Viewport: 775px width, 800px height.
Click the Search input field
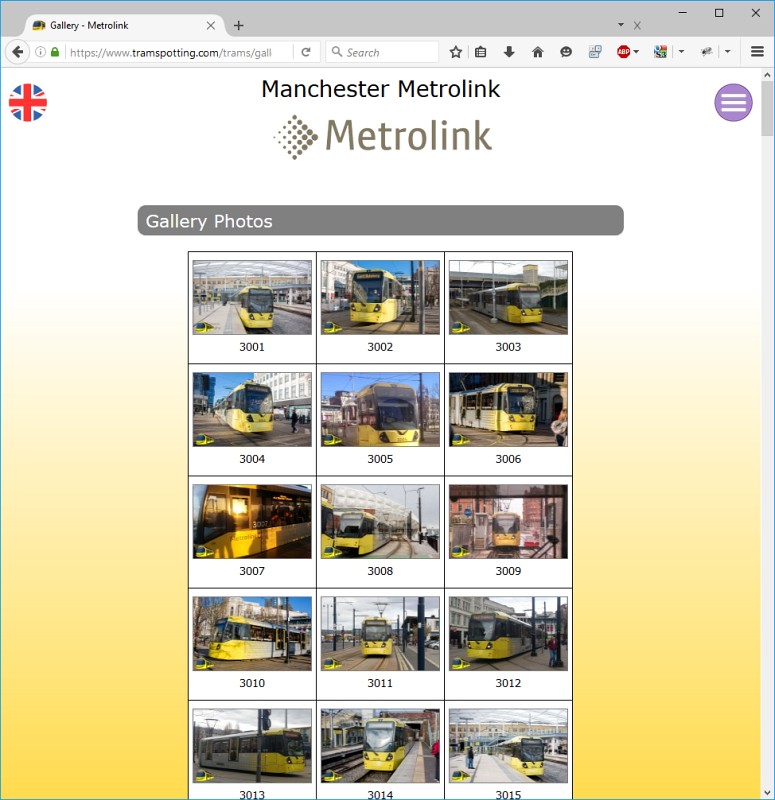382,52
